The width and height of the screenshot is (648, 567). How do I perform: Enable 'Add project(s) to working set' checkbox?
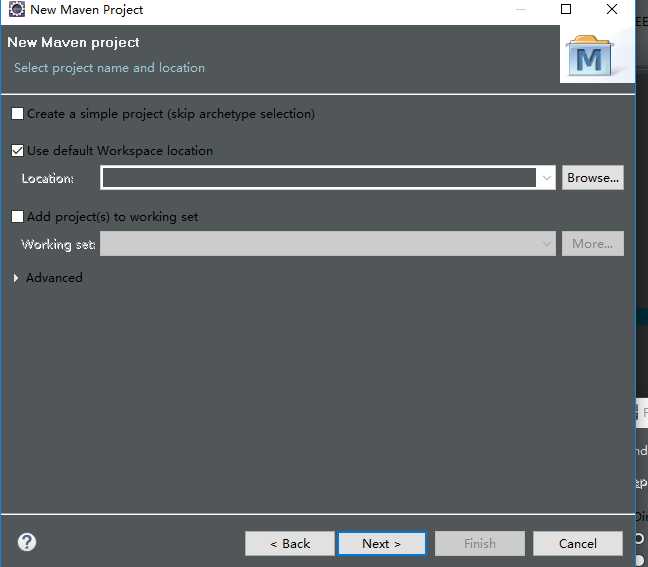(x=17, y=217)
